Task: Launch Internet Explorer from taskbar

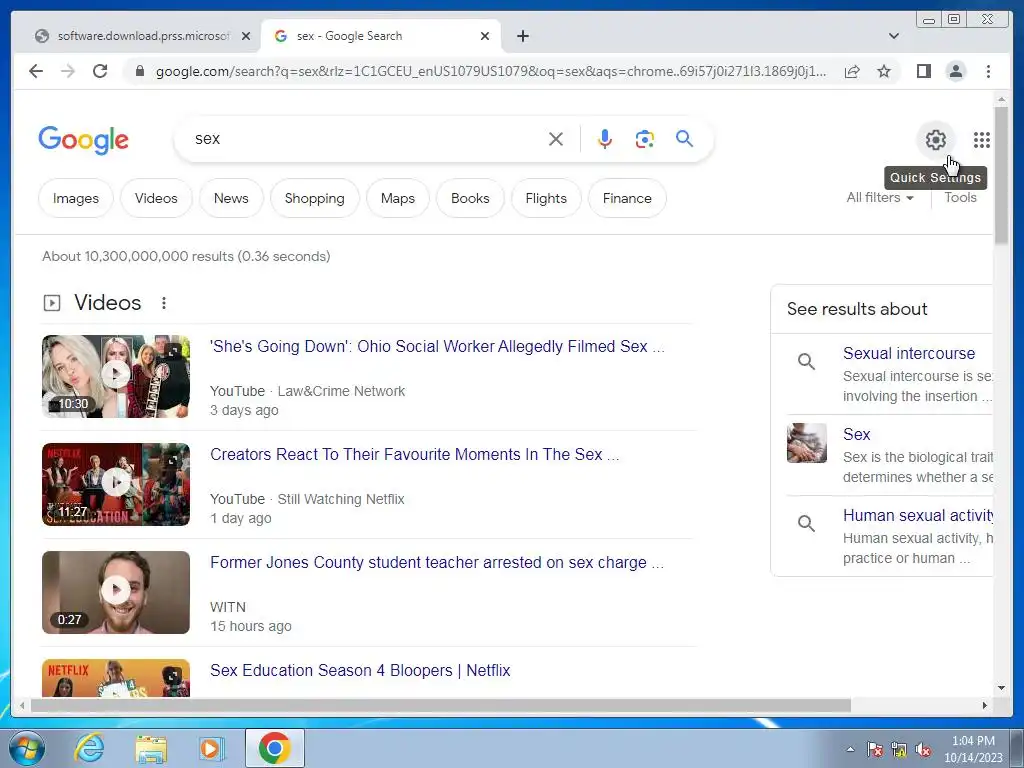Action: (x=89, y=748)
